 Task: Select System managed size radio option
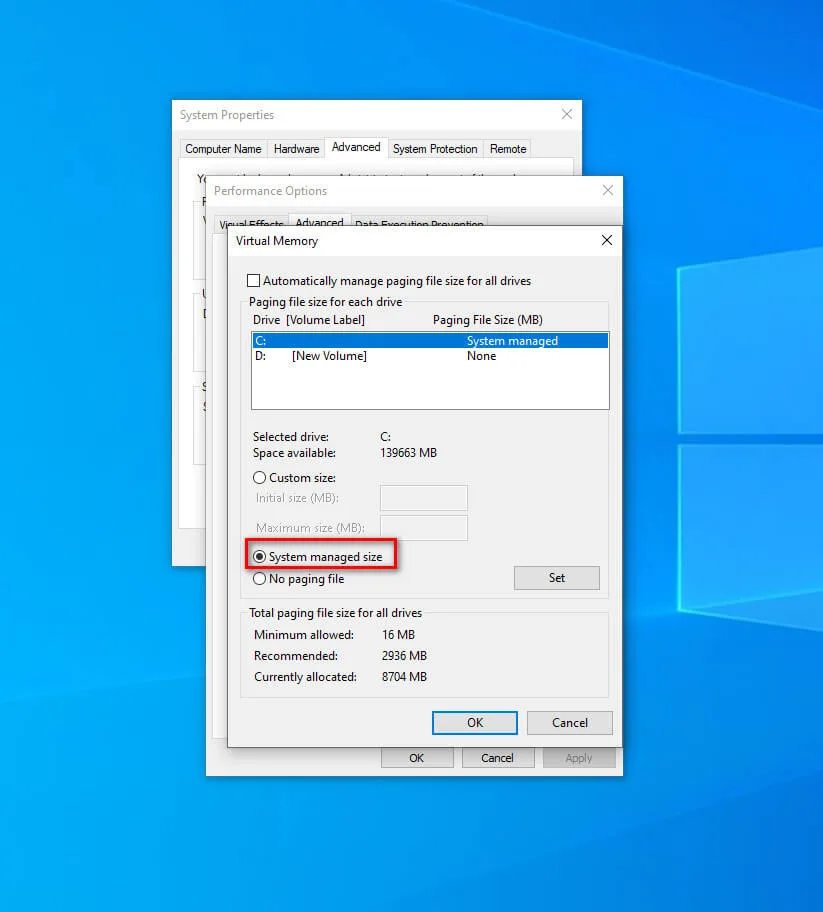click(x=259, y=557)
